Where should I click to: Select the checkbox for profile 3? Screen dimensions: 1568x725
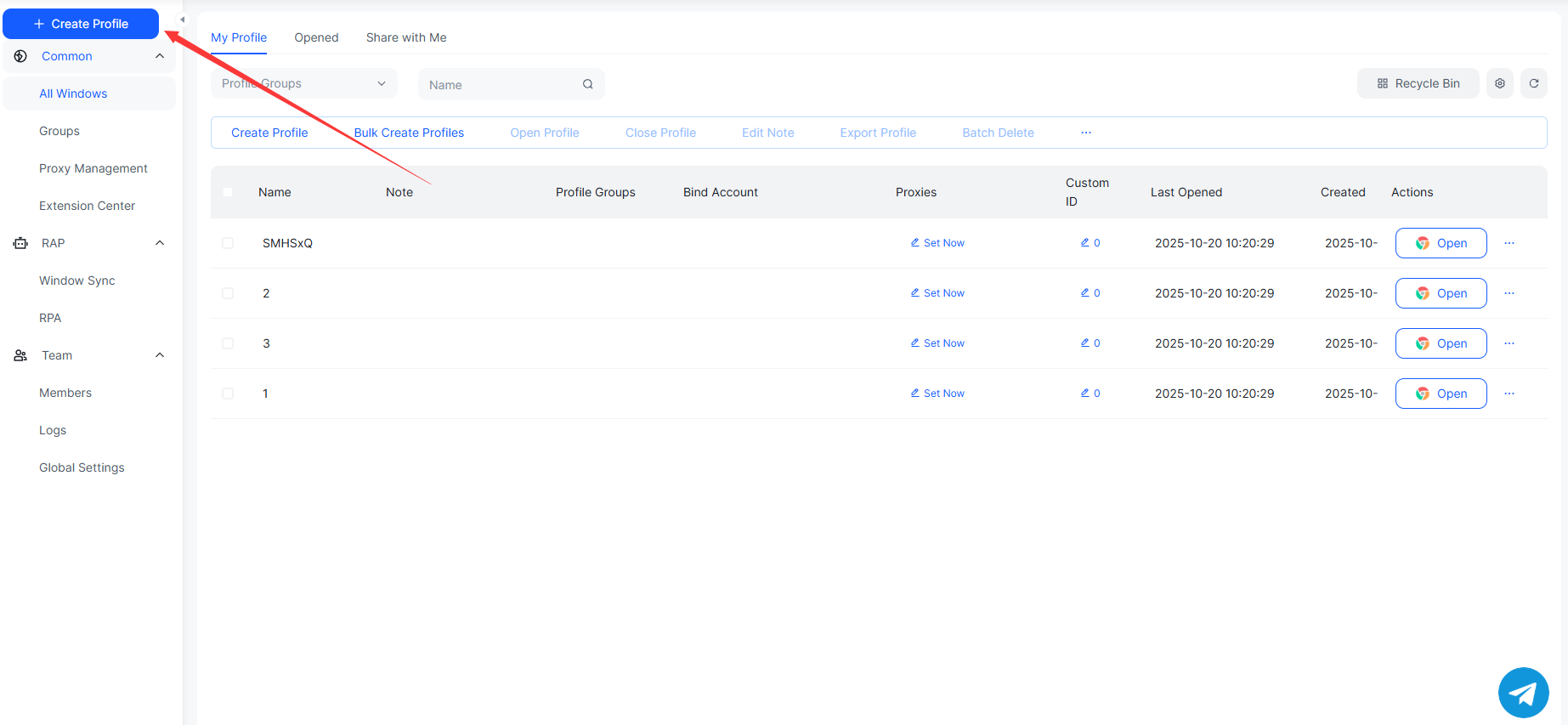(228, 343)
